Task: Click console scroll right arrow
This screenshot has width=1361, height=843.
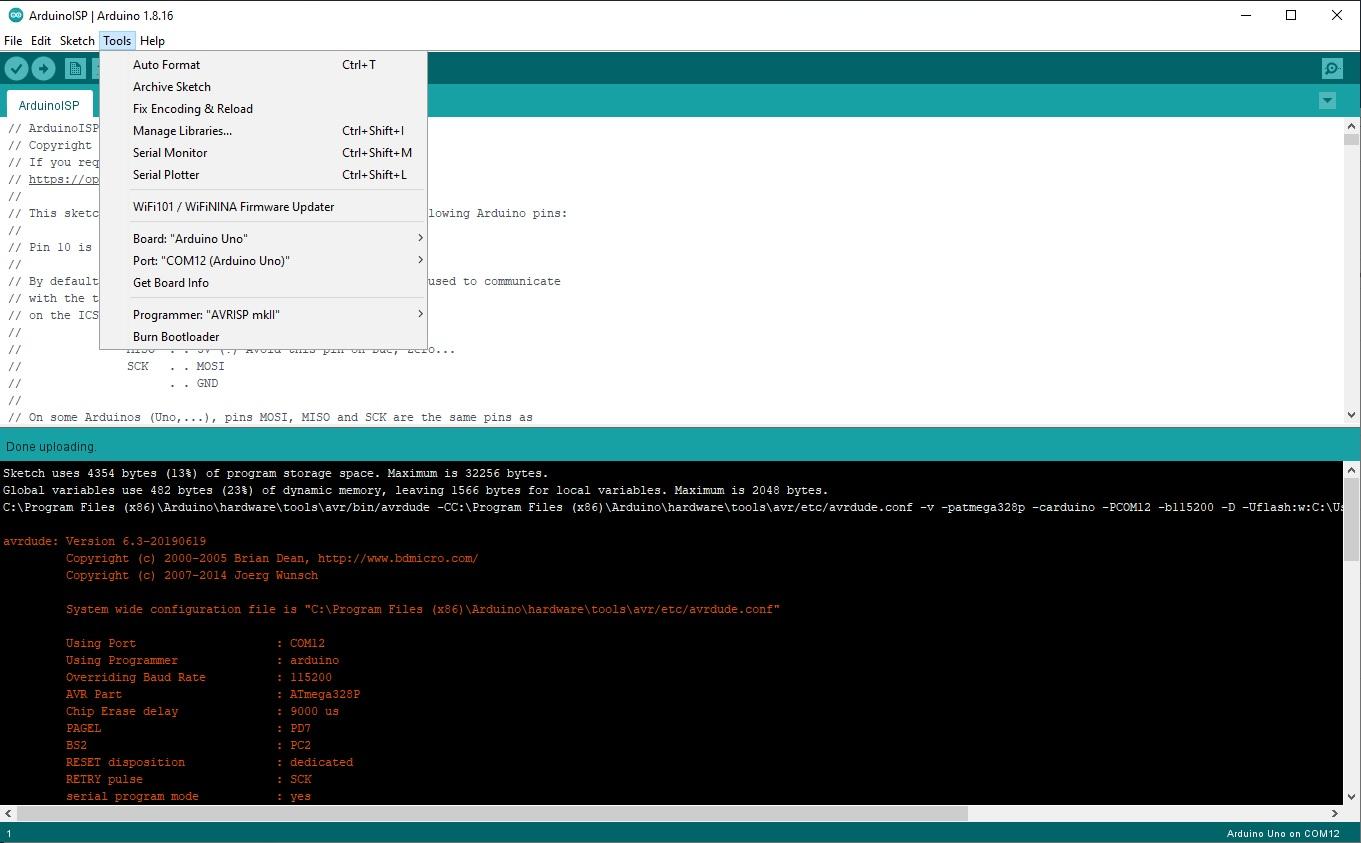Action: (x=1335, y=813)
